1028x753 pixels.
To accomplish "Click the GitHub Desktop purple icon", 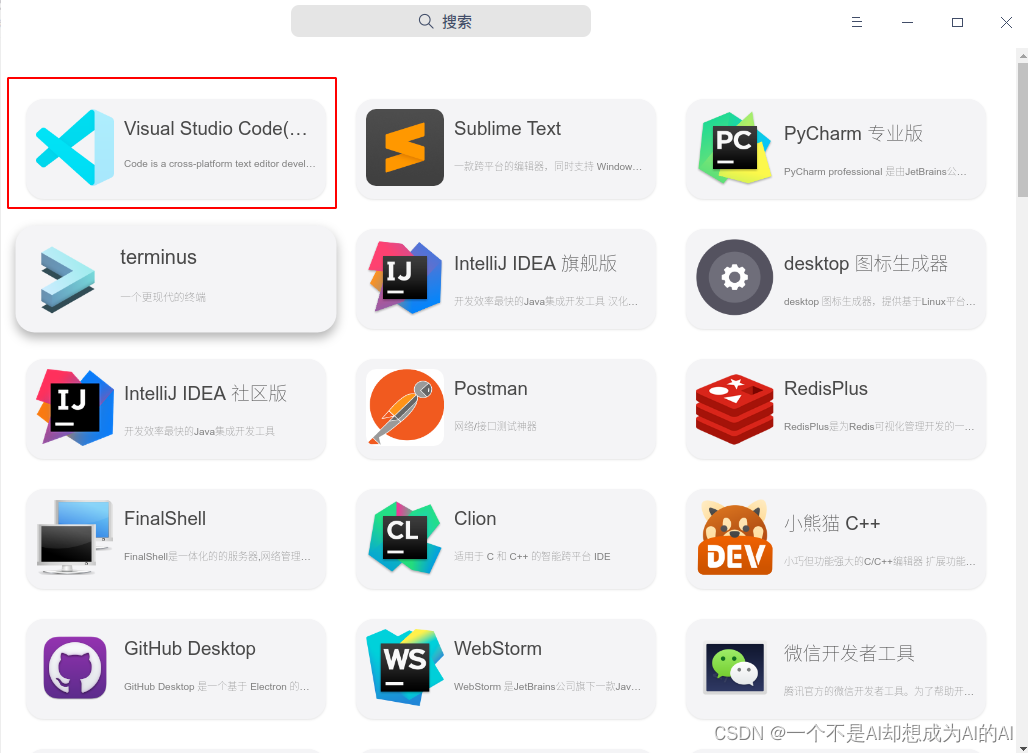I will click(x=75, y=667).
